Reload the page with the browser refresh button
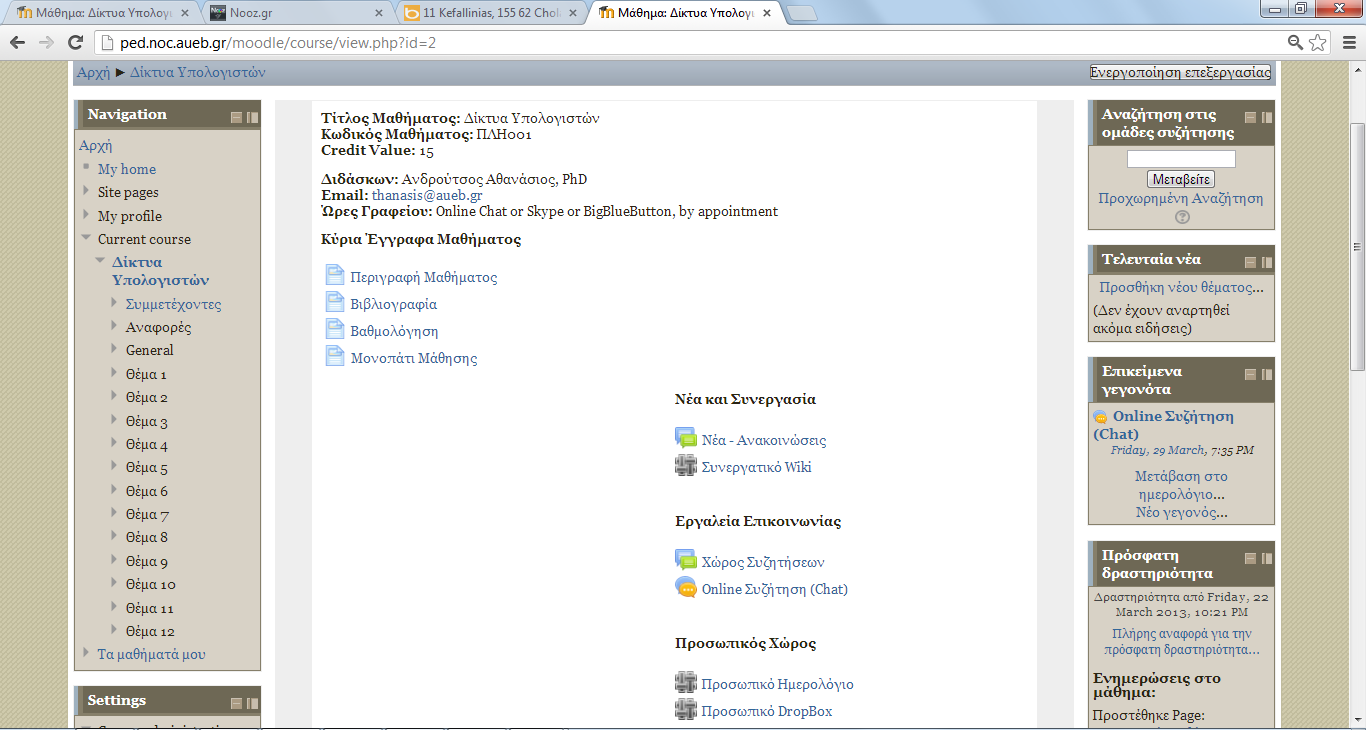 tap(75, 42)
